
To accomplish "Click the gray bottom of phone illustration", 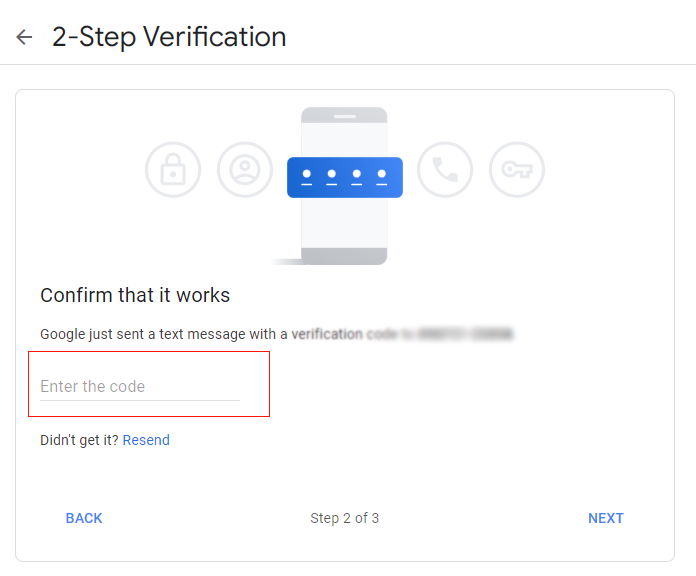I will pos(344,256).
